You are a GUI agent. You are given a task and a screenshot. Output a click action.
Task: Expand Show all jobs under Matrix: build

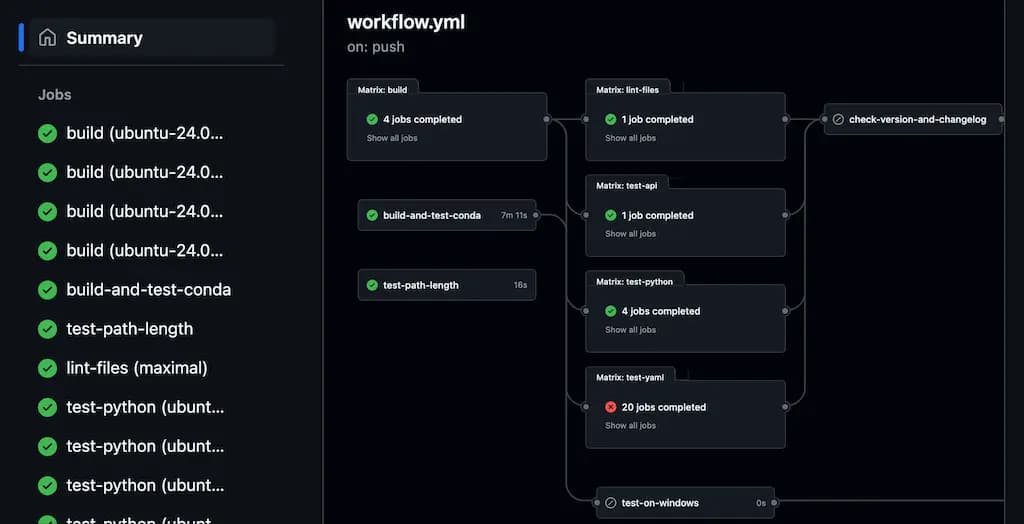tap(392, 138)
